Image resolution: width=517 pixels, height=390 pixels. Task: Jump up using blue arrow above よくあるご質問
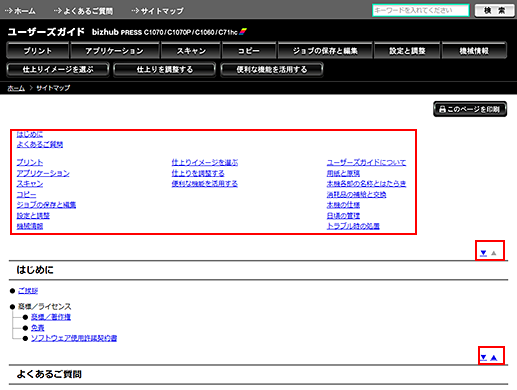pyautogui.click(x=494, y=358)
